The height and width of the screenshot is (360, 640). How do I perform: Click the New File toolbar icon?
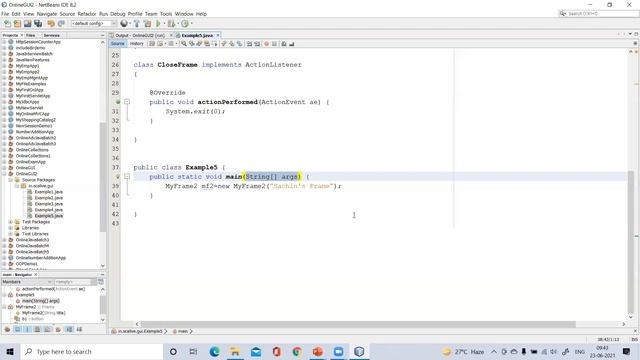coord(7,24)
